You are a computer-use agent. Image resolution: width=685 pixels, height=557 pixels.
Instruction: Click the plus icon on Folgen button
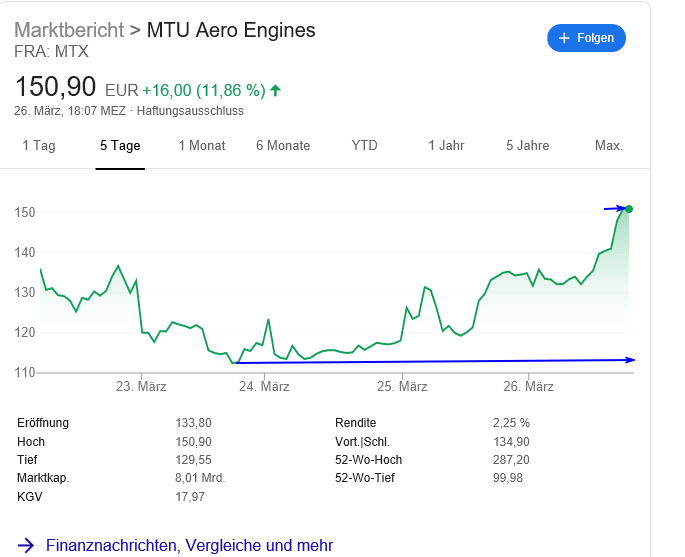pyautogui.click(x=564, y=38)
